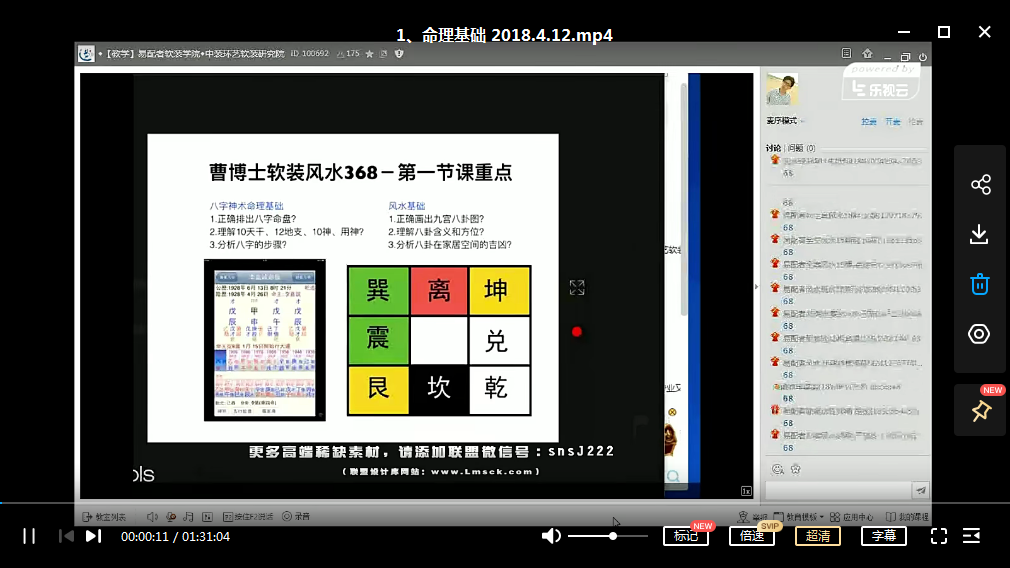Enter fullscreen mode
The image size is (1010, 568).
pos(939,536)
